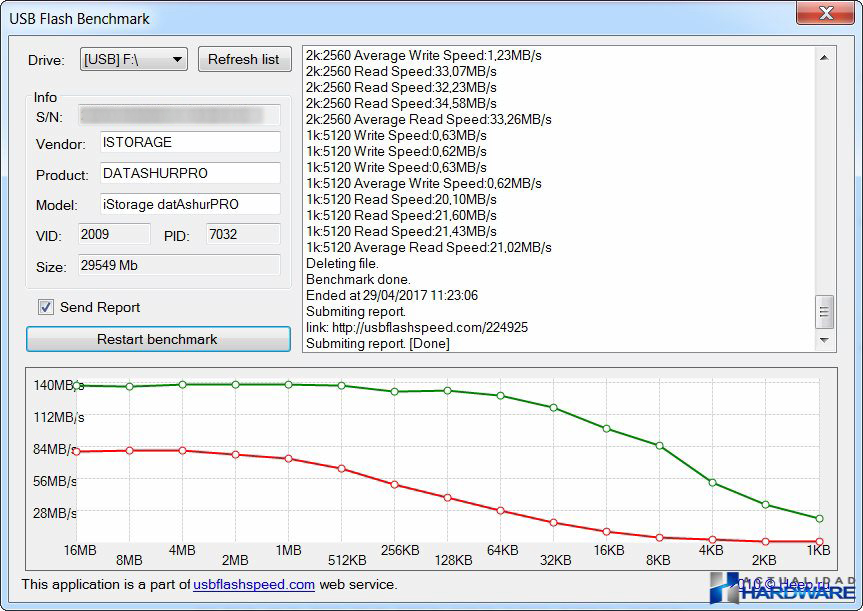The height and width of the screenshot is (611, 863).
Task: Select log line '2k:2560 Read Speed:34,58MB/s'
Action: (x=401, y=103)
